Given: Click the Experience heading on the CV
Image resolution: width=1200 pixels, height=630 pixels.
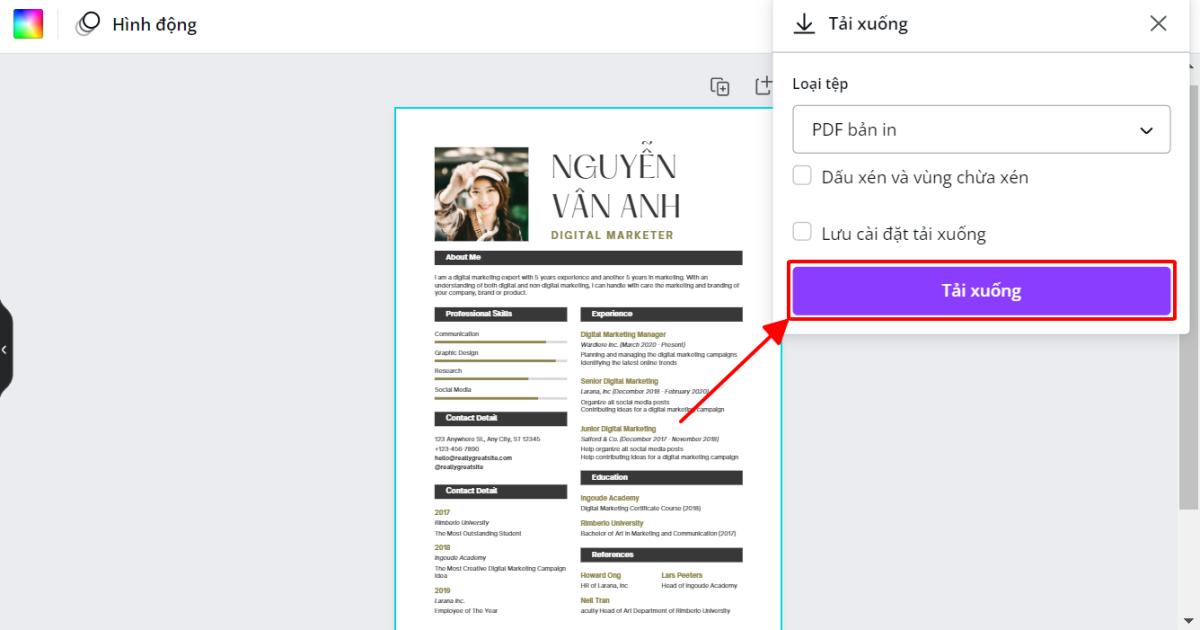Looking at the screenshot, I should click(661, 313).
